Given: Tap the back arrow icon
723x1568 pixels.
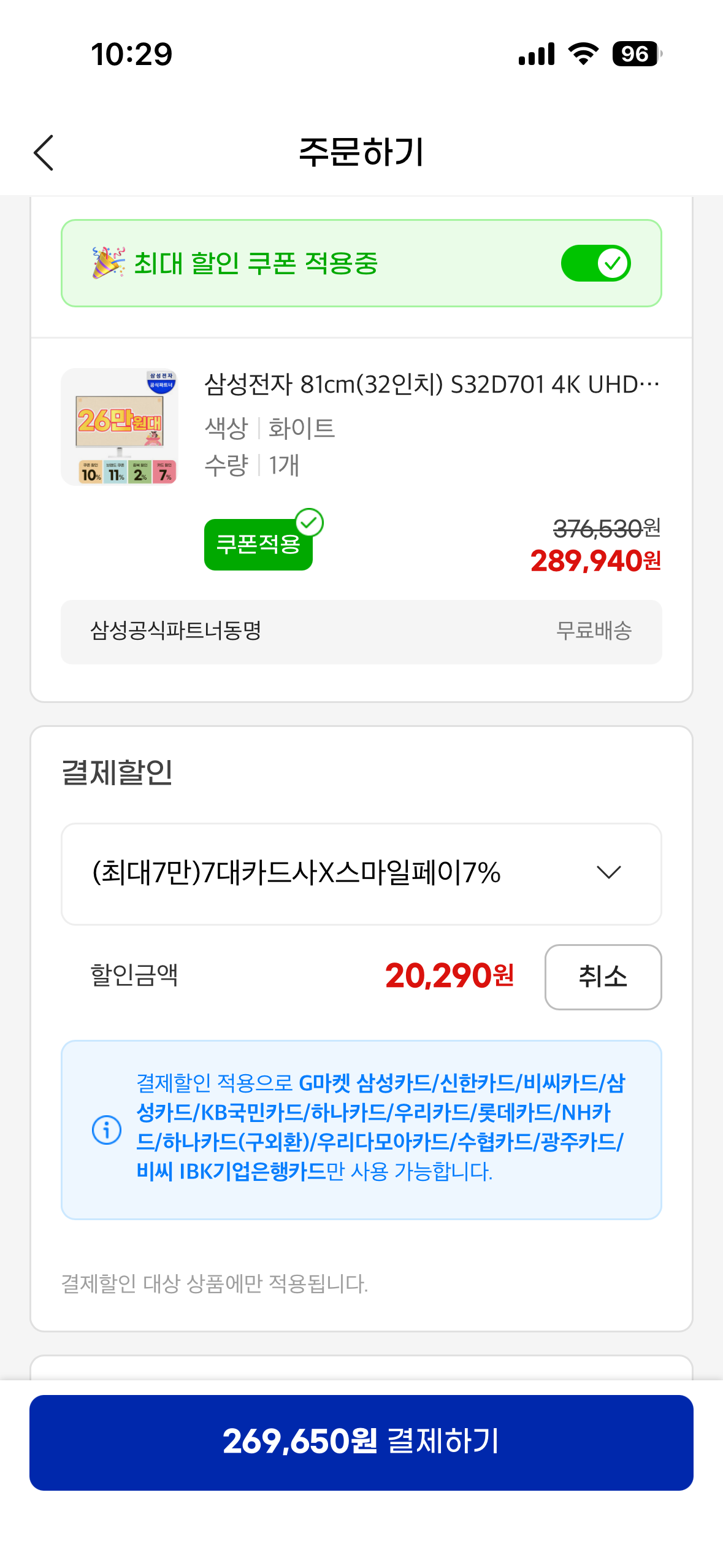Looking at the screenshot, I should pyautogui.click(x=44, y=153).
